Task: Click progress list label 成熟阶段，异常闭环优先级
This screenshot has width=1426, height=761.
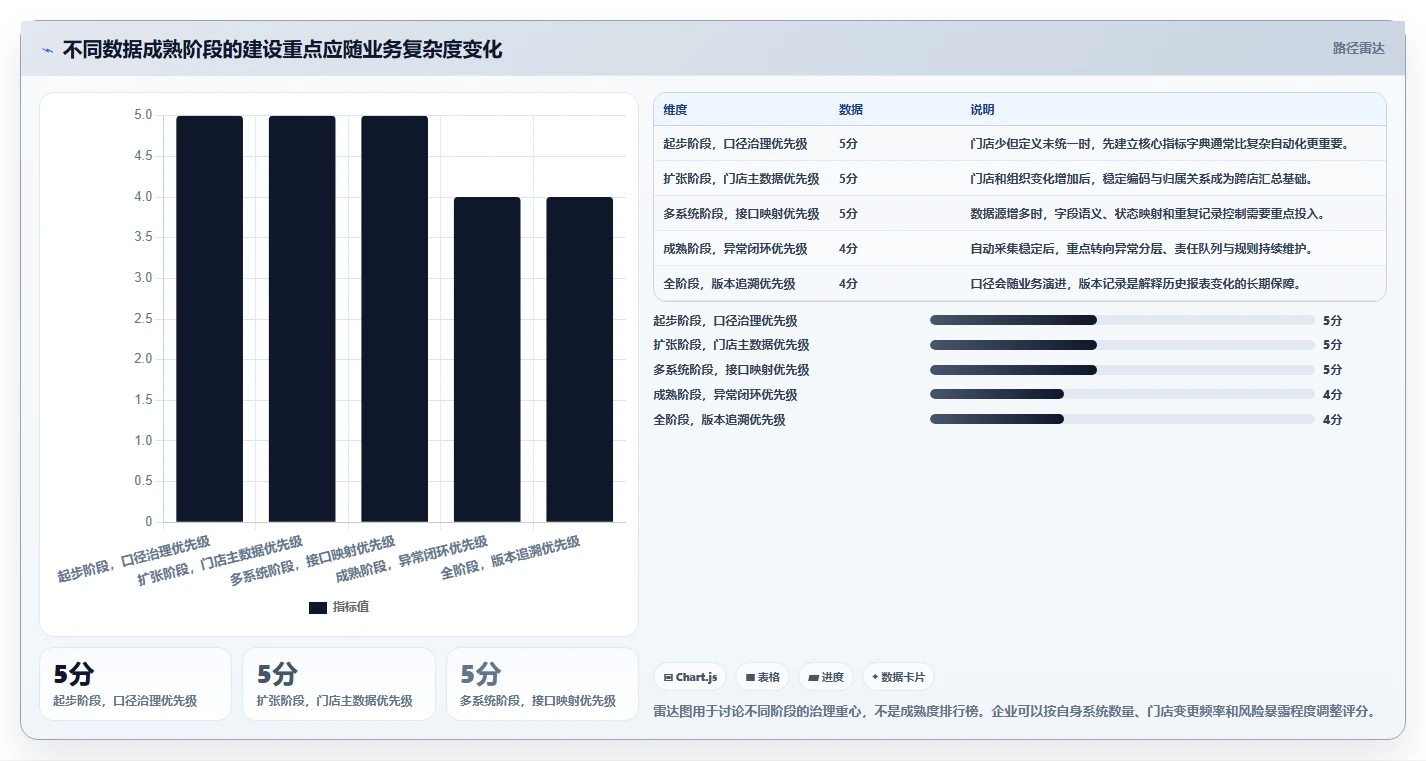Action: [725, 395]
